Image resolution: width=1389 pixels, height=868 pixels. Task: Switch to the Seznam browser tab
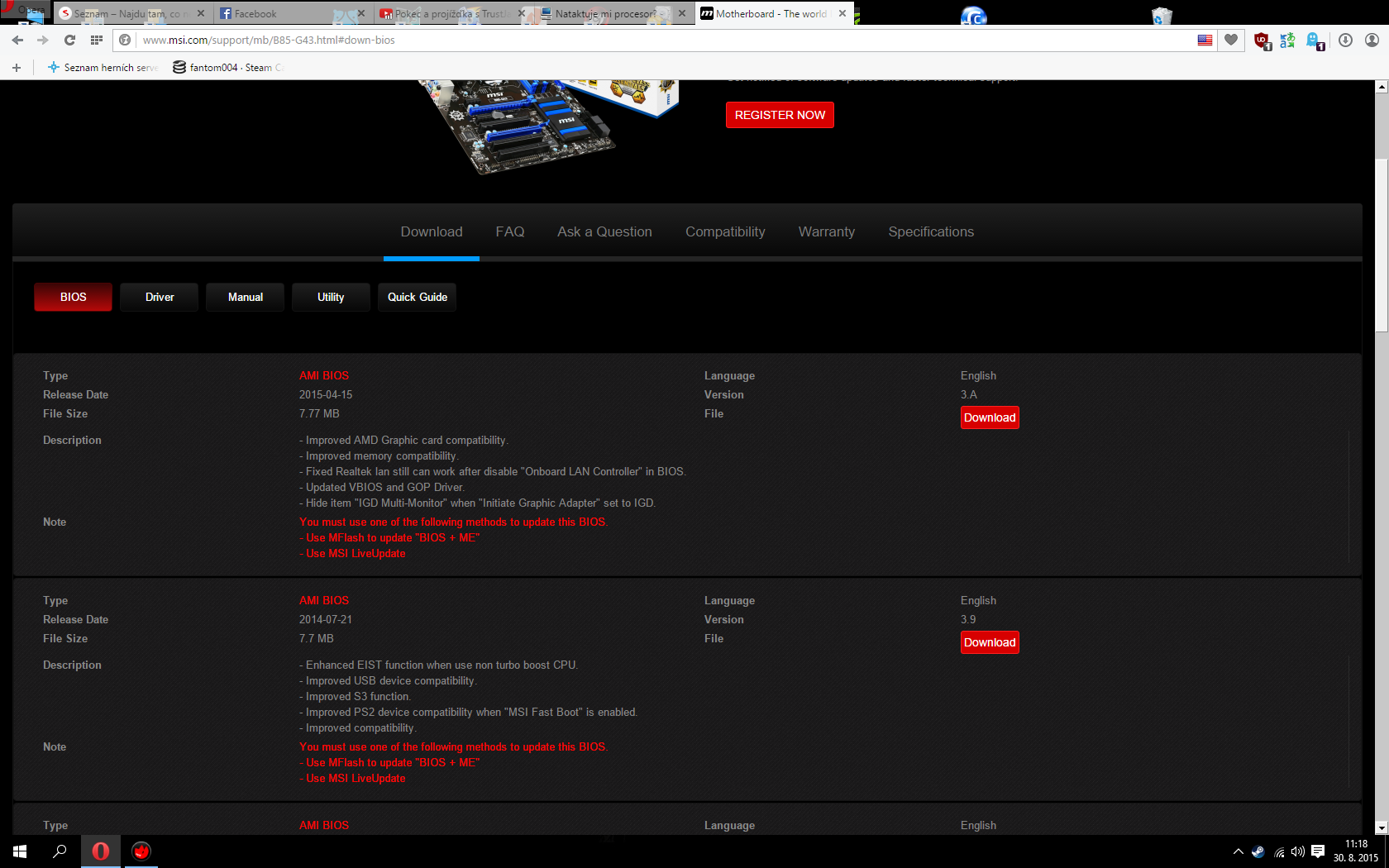click(x=132, y=13)
